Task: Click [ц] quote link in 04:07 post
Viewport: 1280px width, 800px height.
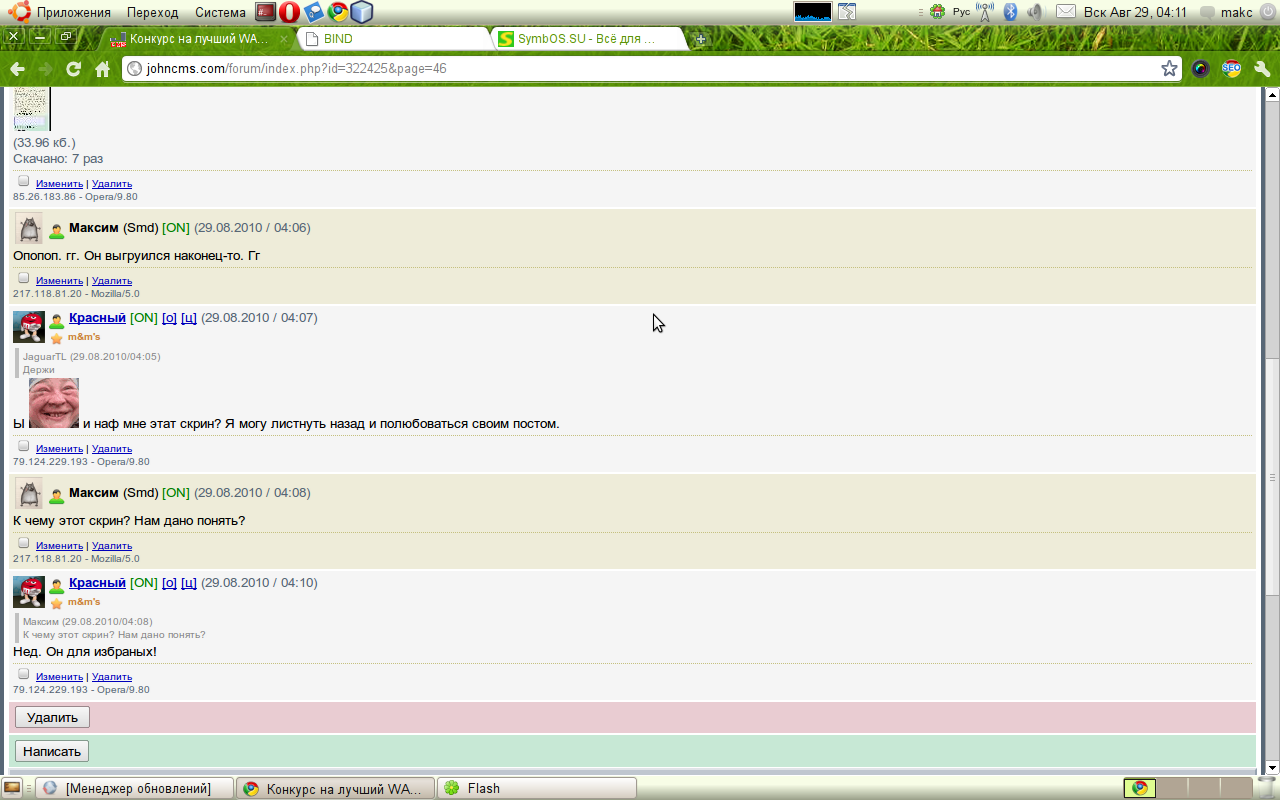Action: pos(188,318)
